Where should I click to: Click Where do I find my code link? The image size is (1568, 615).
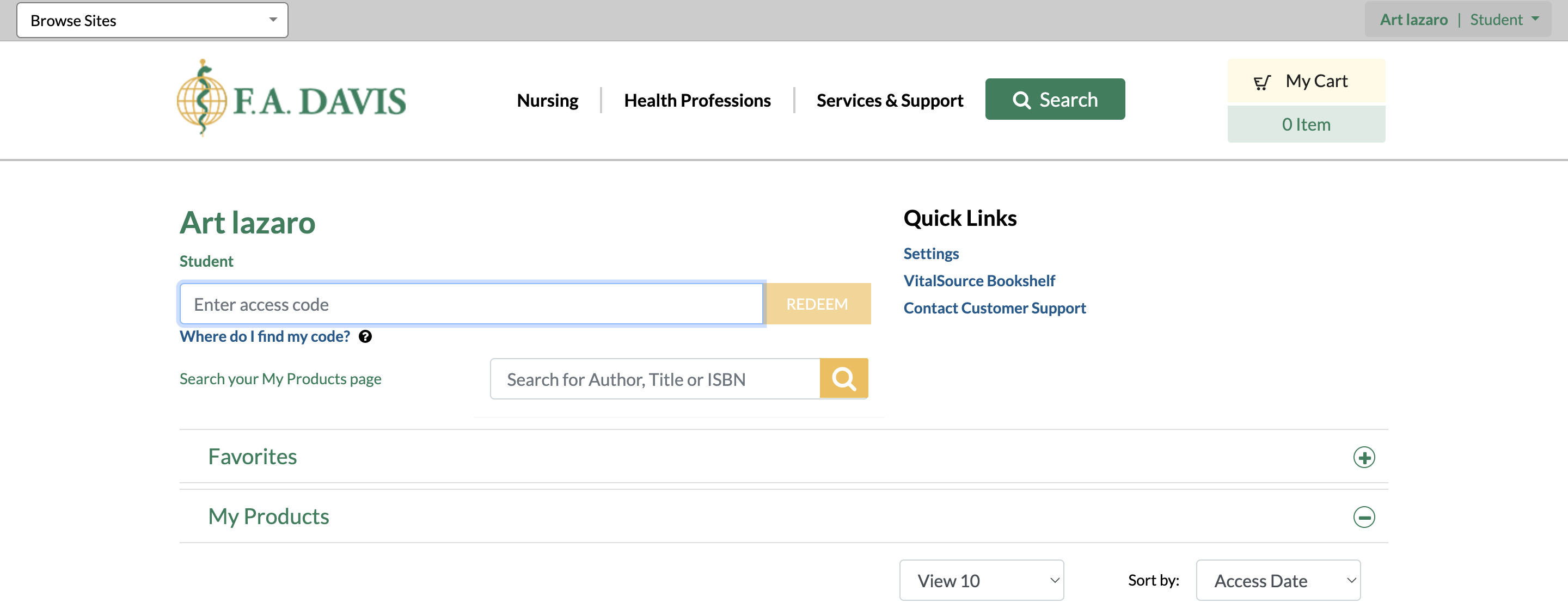pos(265,336)
